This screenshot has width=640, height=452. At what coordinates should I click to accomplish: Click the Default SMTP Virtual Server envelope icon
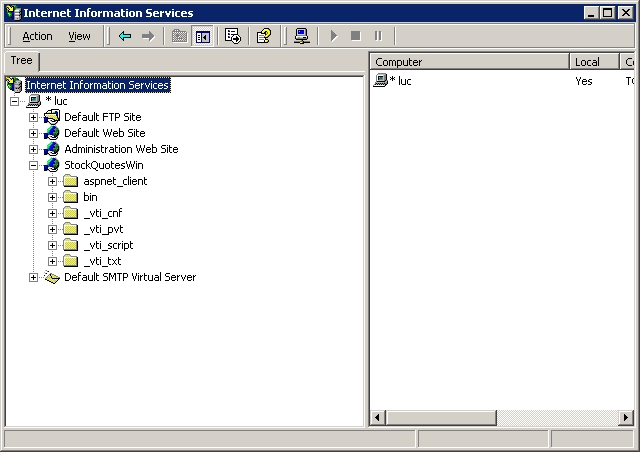click(x=52, y=277)
